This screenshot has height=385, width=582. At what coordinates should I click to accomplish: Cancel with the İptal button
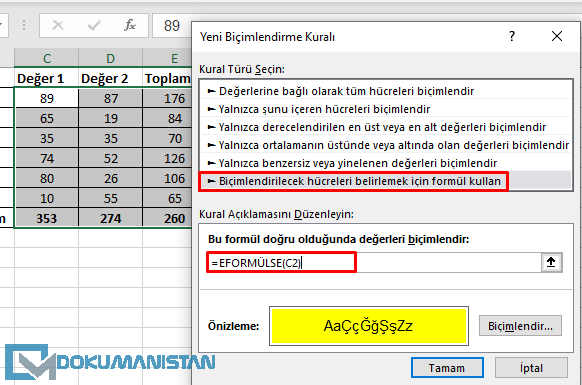click(x=531, y=368)
